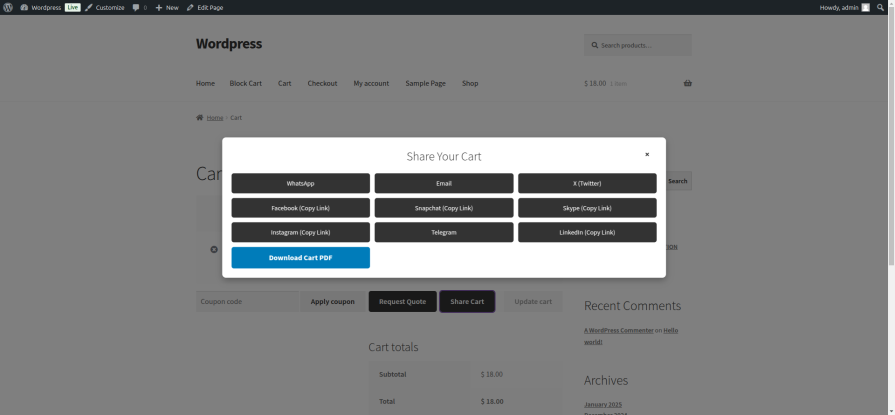Click into the Search products field
Screen dimensions: 895x415
[x=640, y=45]
